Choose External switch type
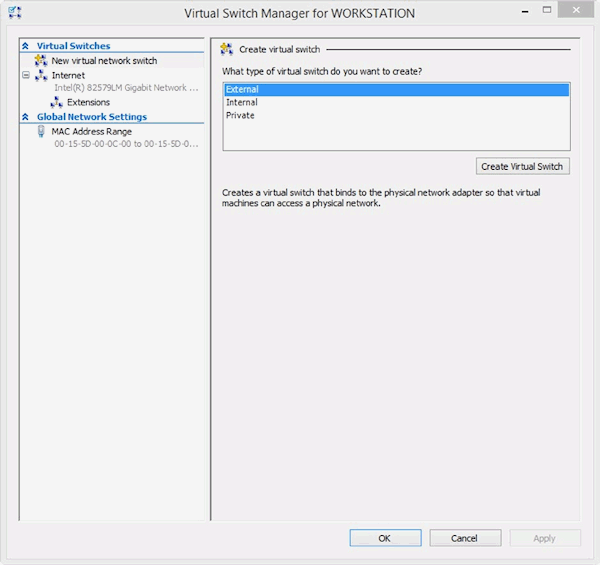The width and height of the screenshot is (600, 565). [242, 89]
